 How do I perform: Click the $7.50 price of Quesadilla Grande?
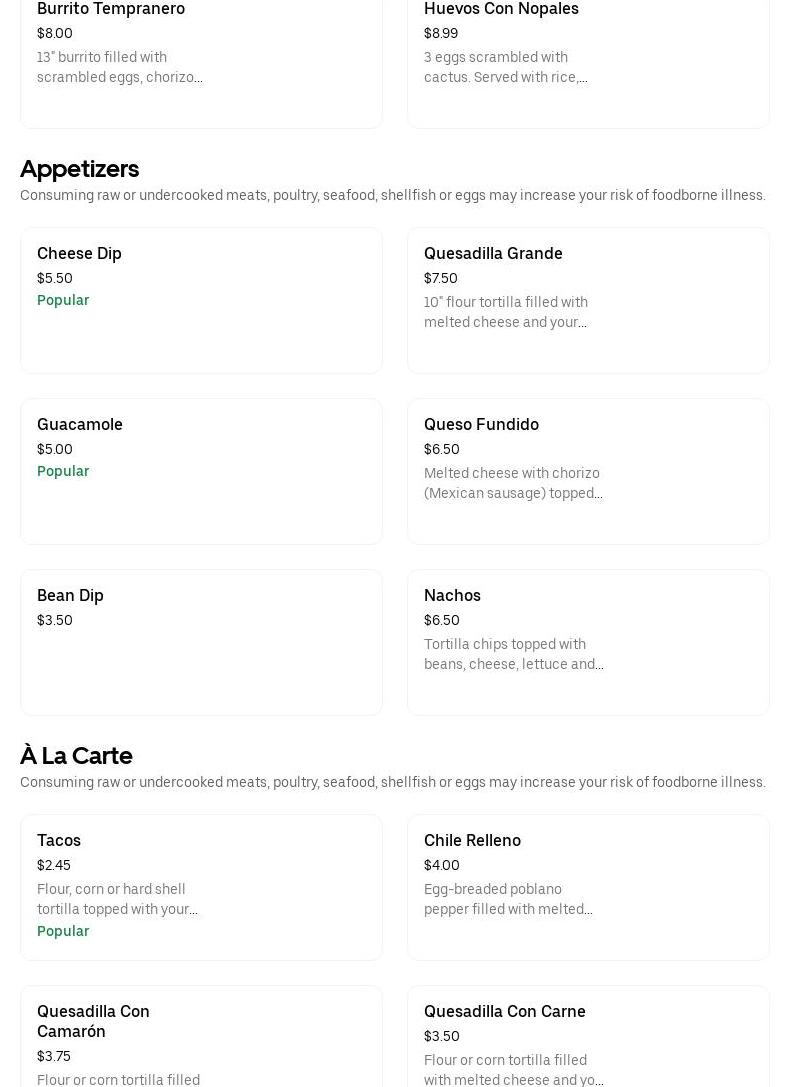[441, 278]
